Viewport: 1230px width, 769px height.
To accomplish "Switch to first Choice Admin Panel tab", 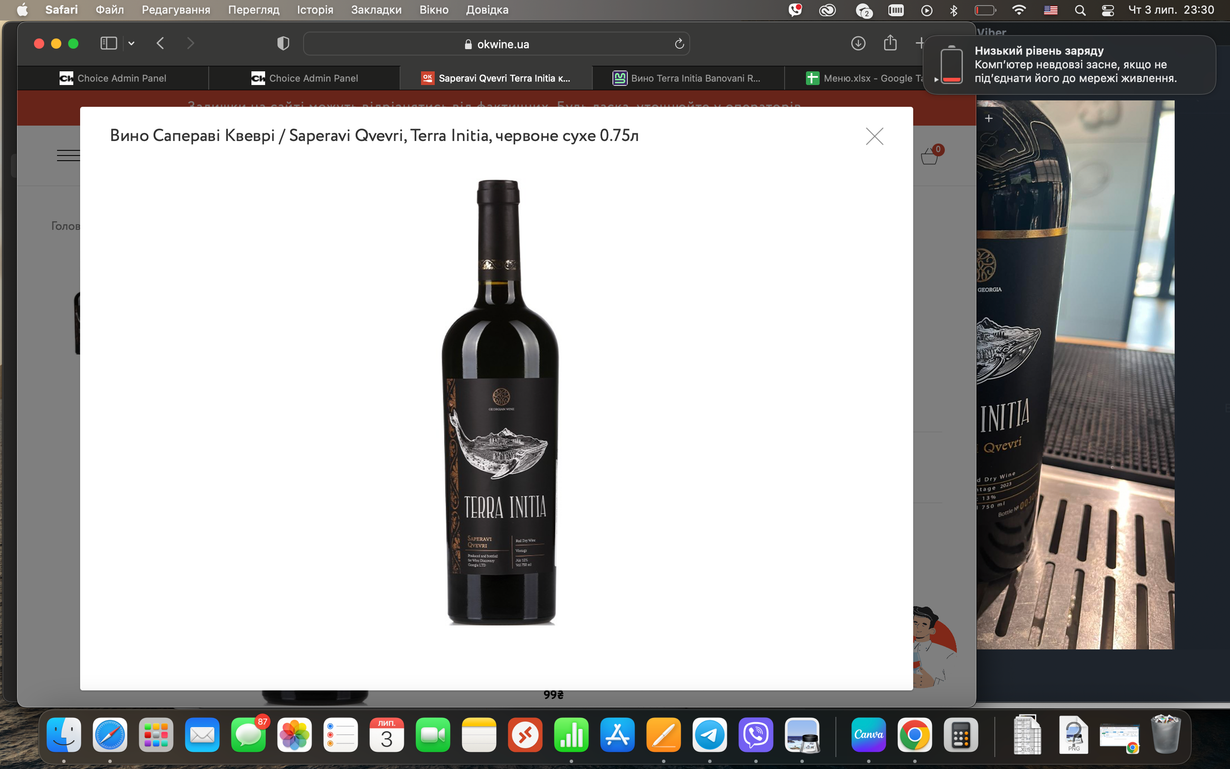I will (x=113, y=78).
